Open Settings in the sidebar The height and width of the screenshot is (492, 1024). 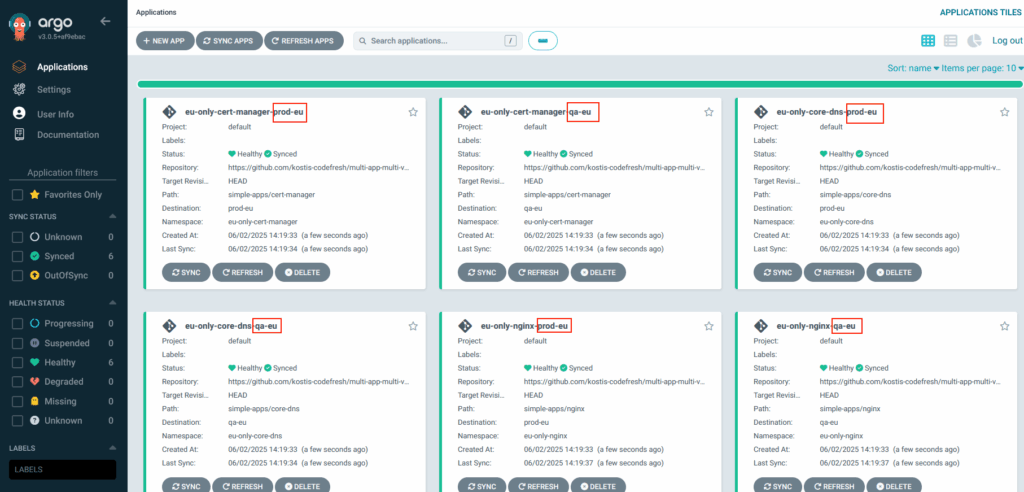pyautogui.click(x=54, y=90)
